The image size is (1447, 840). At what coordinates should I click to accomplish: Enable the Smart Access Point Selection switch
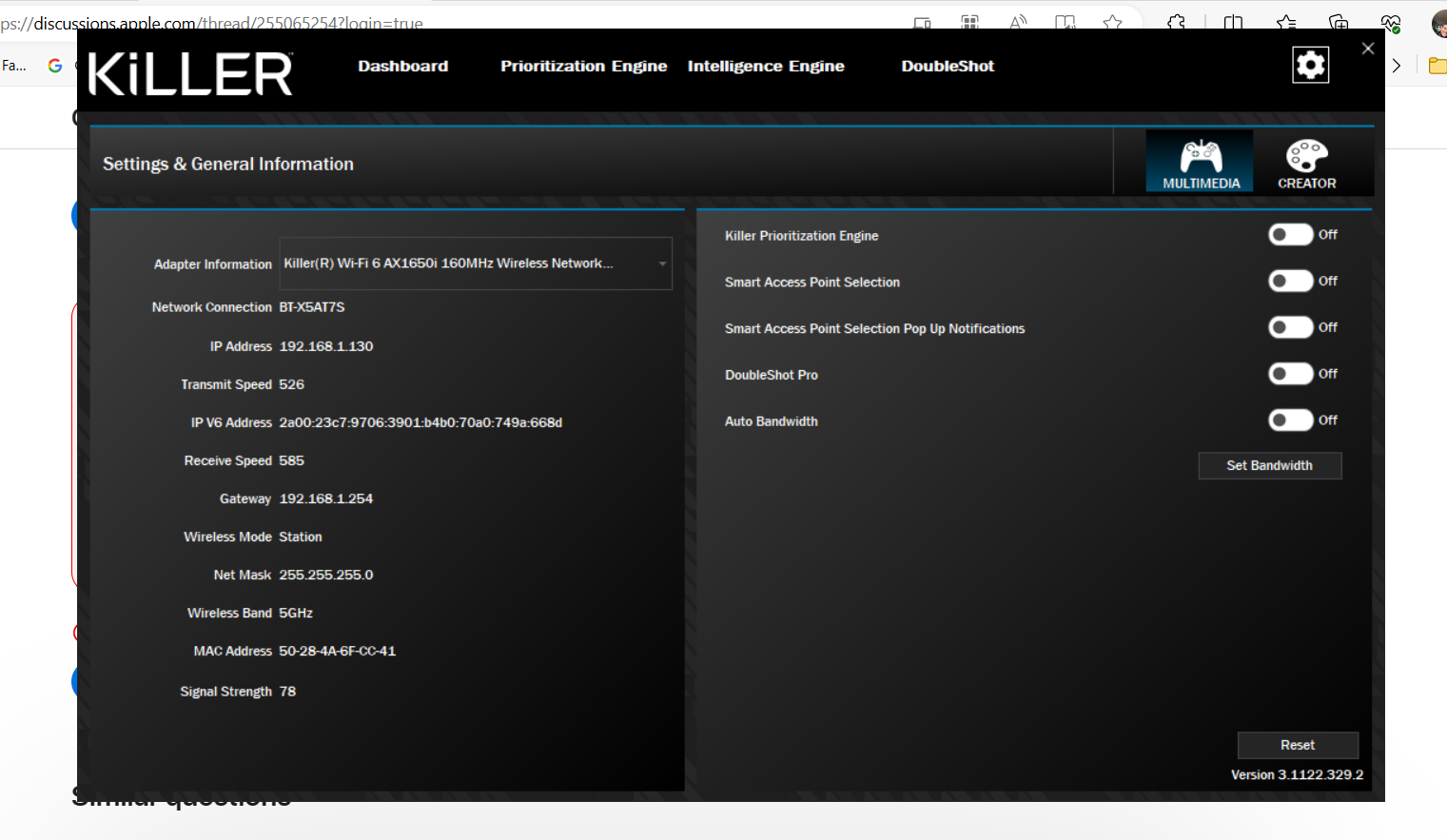pos(1291,281)
